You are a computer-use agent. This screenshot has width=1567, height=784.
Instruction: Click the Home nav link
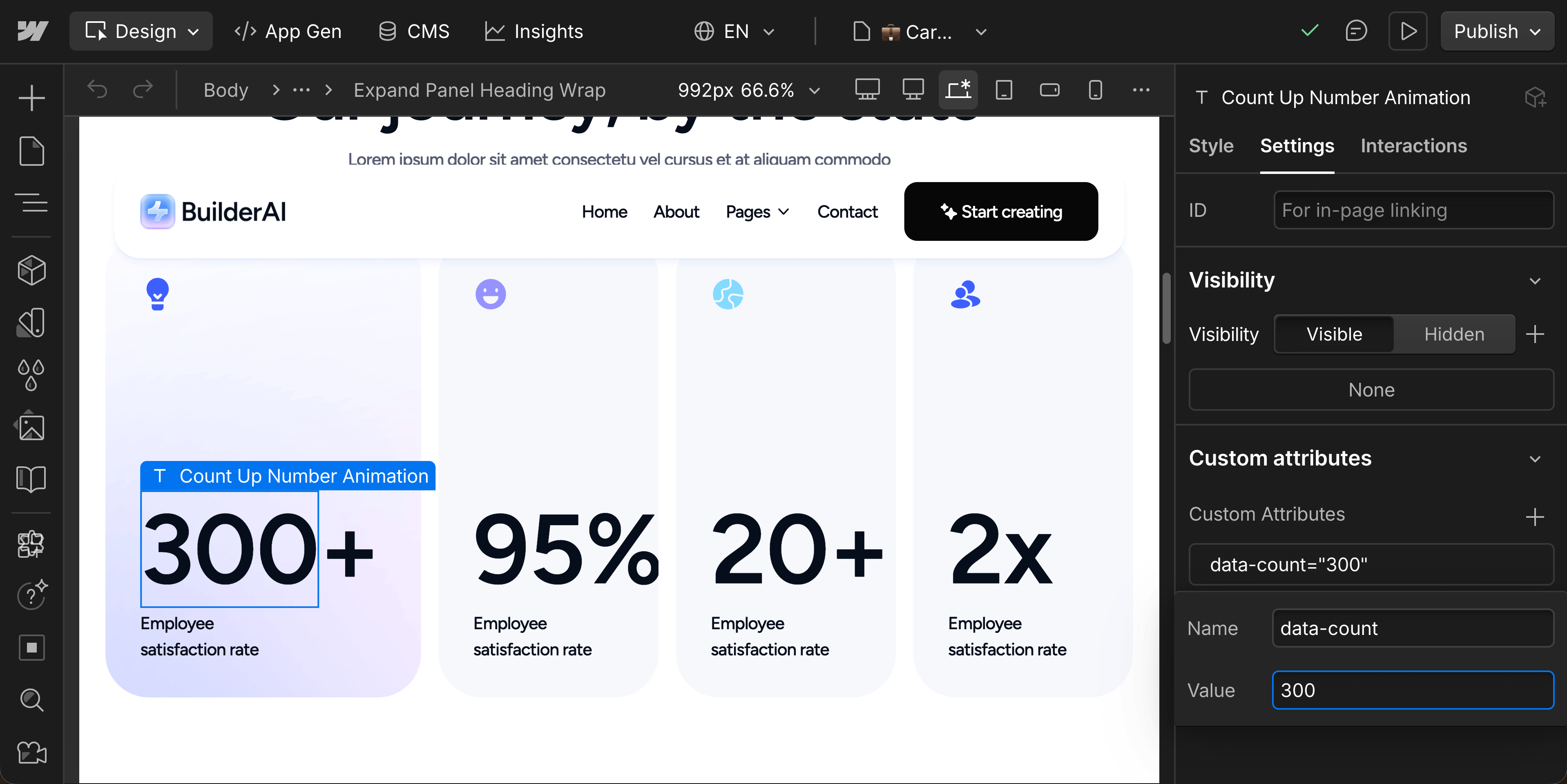click(604, 212)
